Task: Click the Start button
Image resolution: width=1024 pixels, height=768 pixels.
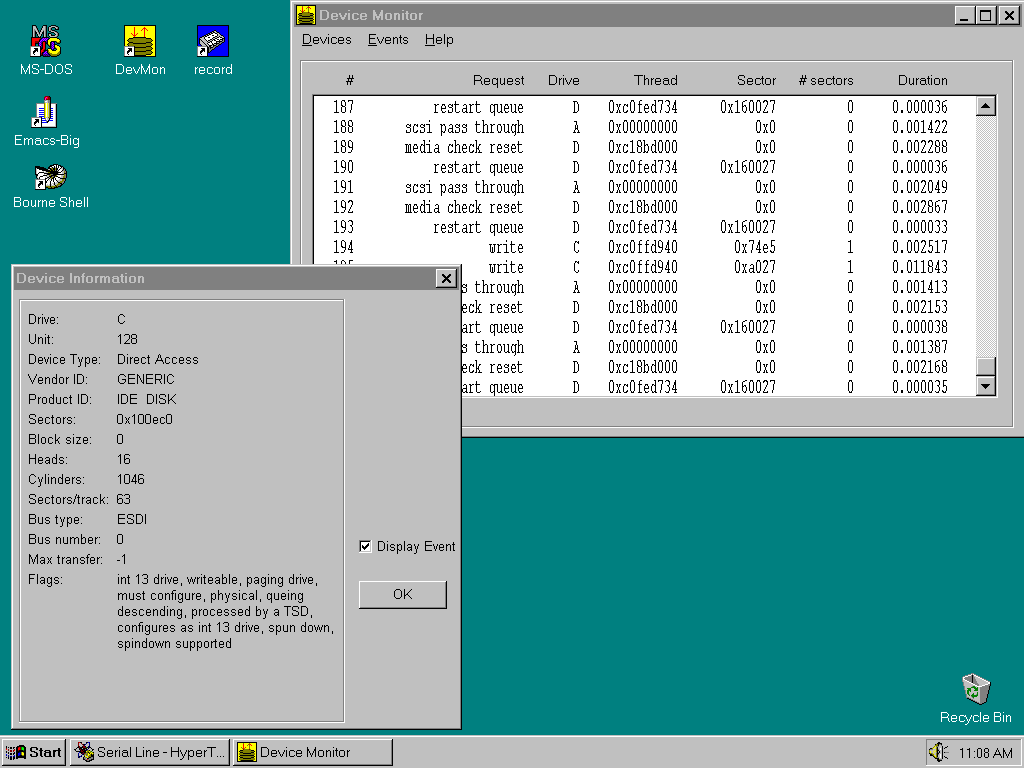Action: [x=35, y=752]
